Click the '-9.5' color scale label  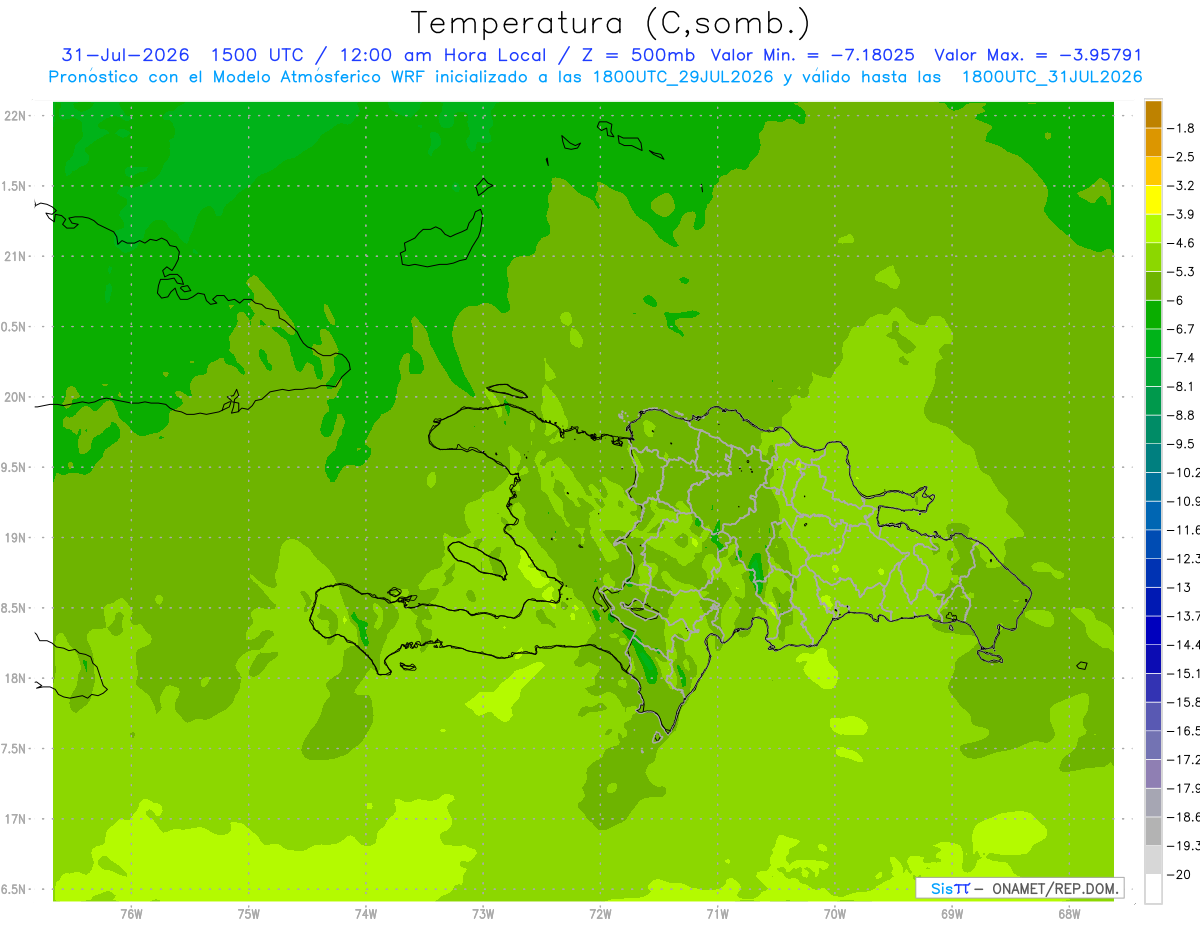click(x=1182, y=444)
